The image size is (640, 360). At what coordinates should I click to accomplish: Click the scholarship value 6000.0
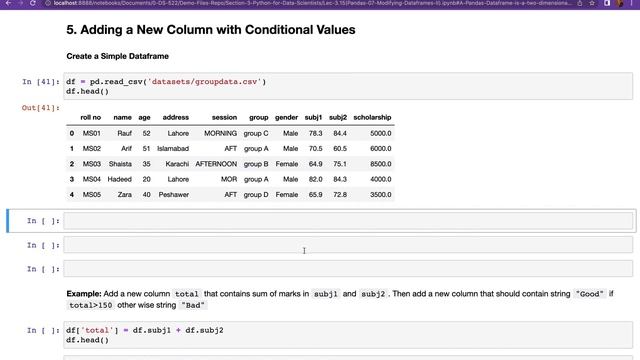pyautogui.click(x=380, y=149)
